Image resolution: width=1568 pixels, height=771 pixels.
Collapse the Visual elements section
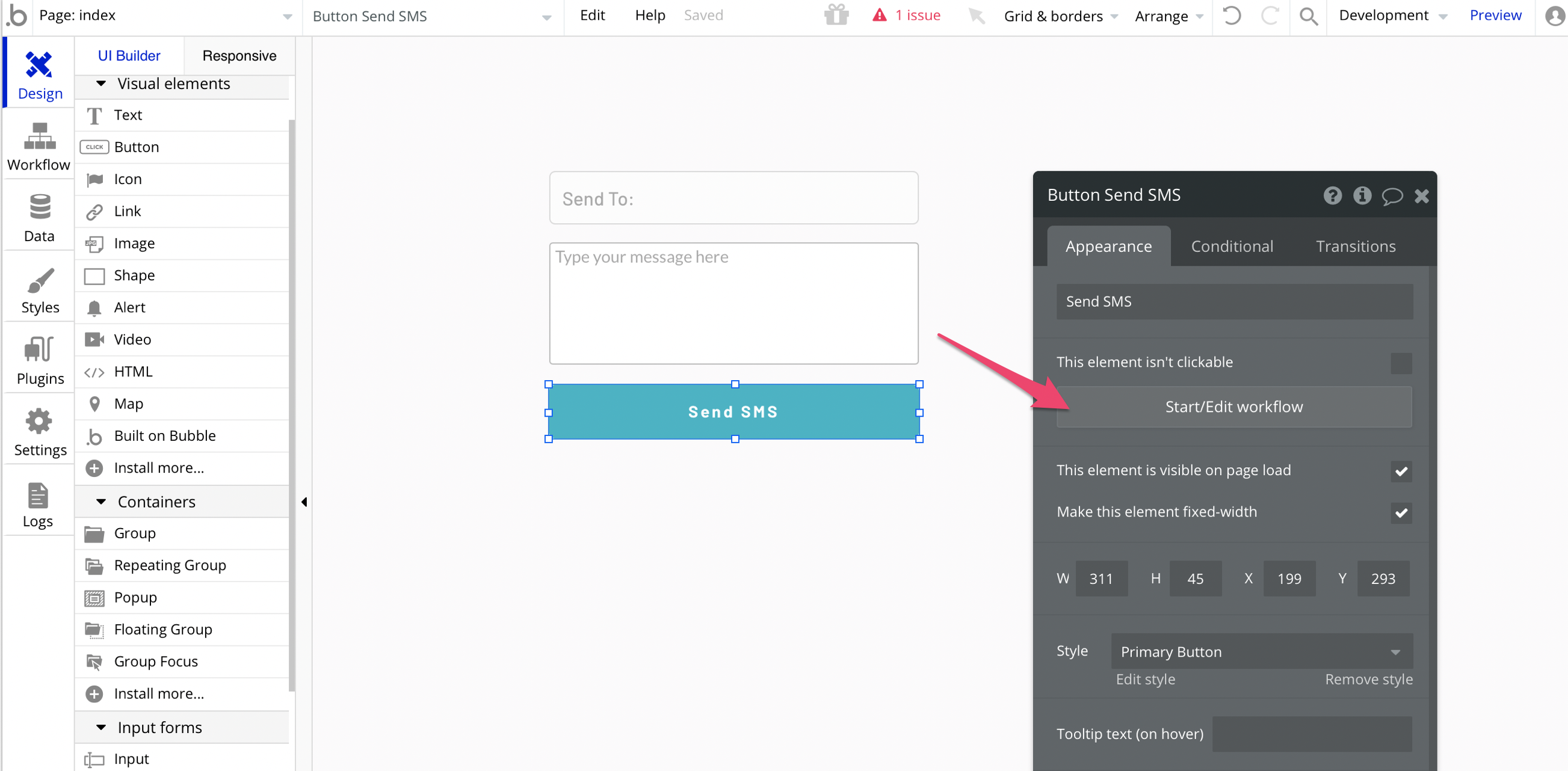click(101, 84)
